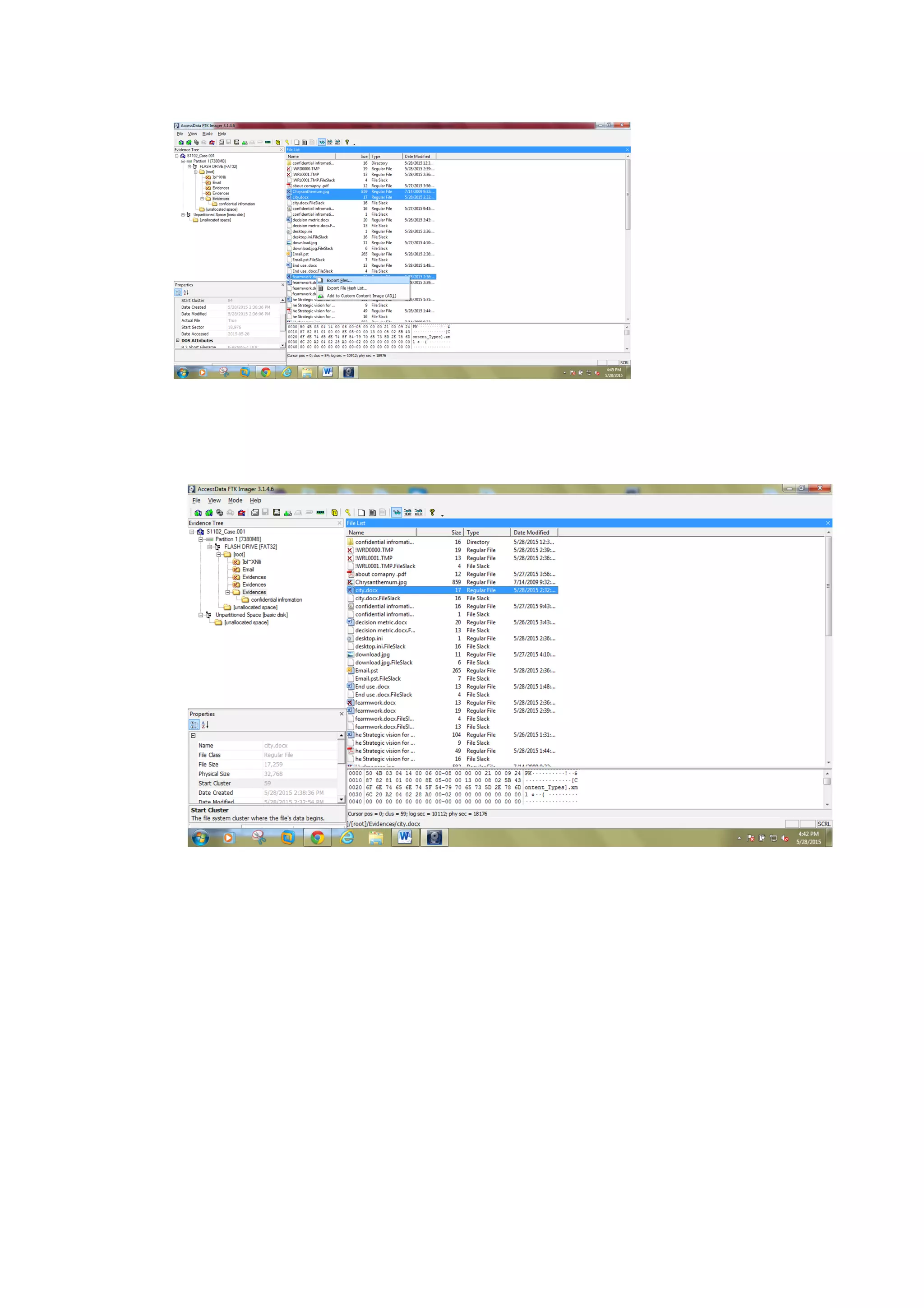Close the Evidence Tree pane
924x1308 pixels.
tap(339, 523)
